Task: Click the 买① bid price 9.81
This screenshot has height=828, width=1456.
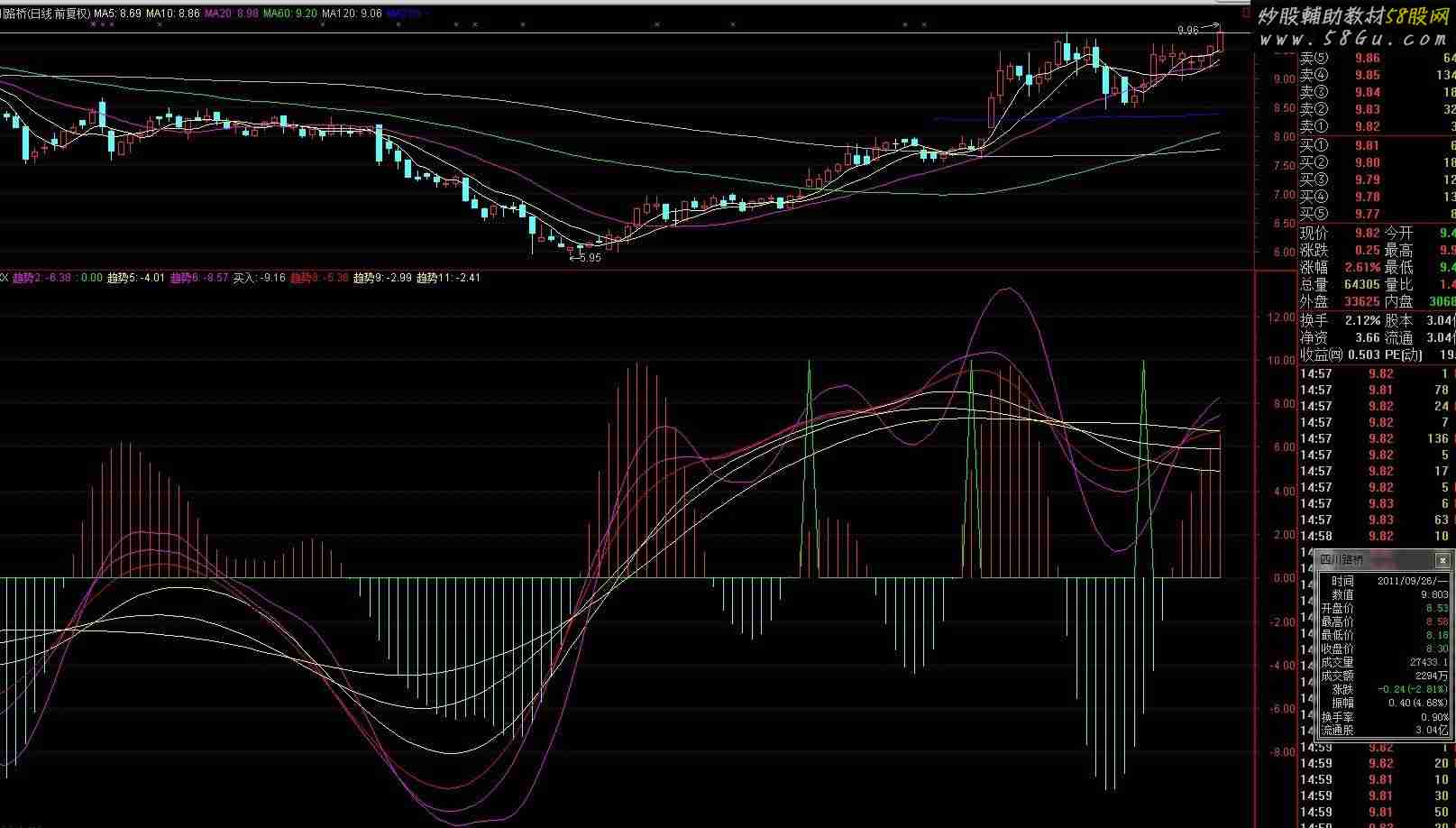Action: pyautogui.click(x=1368, y=144)
